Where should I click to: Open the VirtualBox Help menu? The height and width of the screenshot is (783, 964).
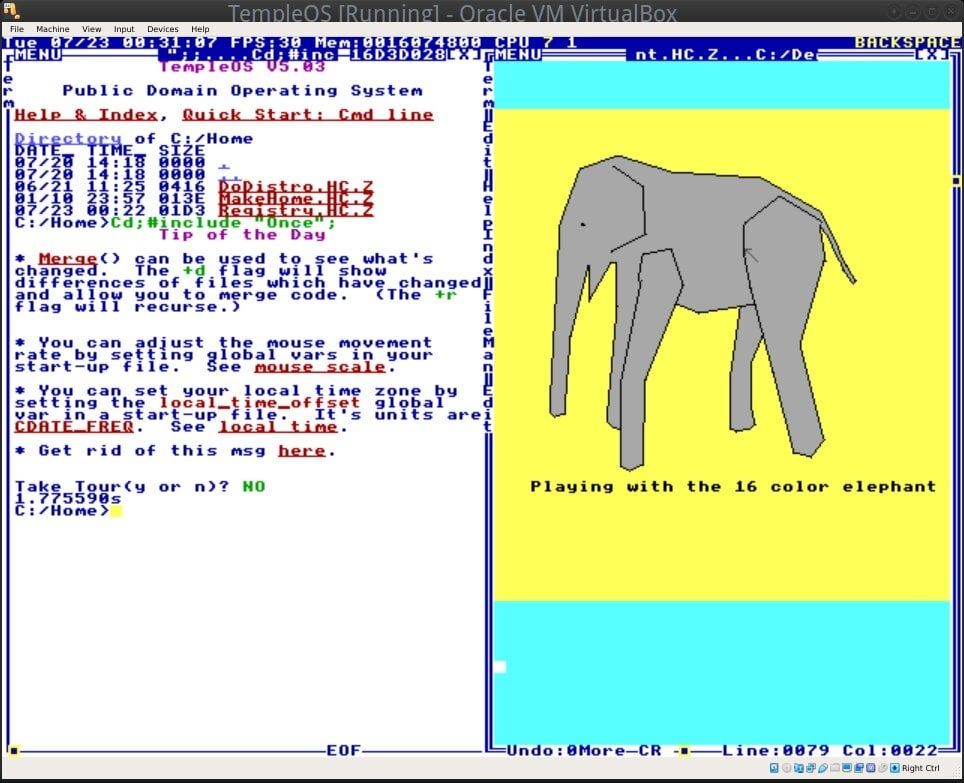tap(200, 29)
